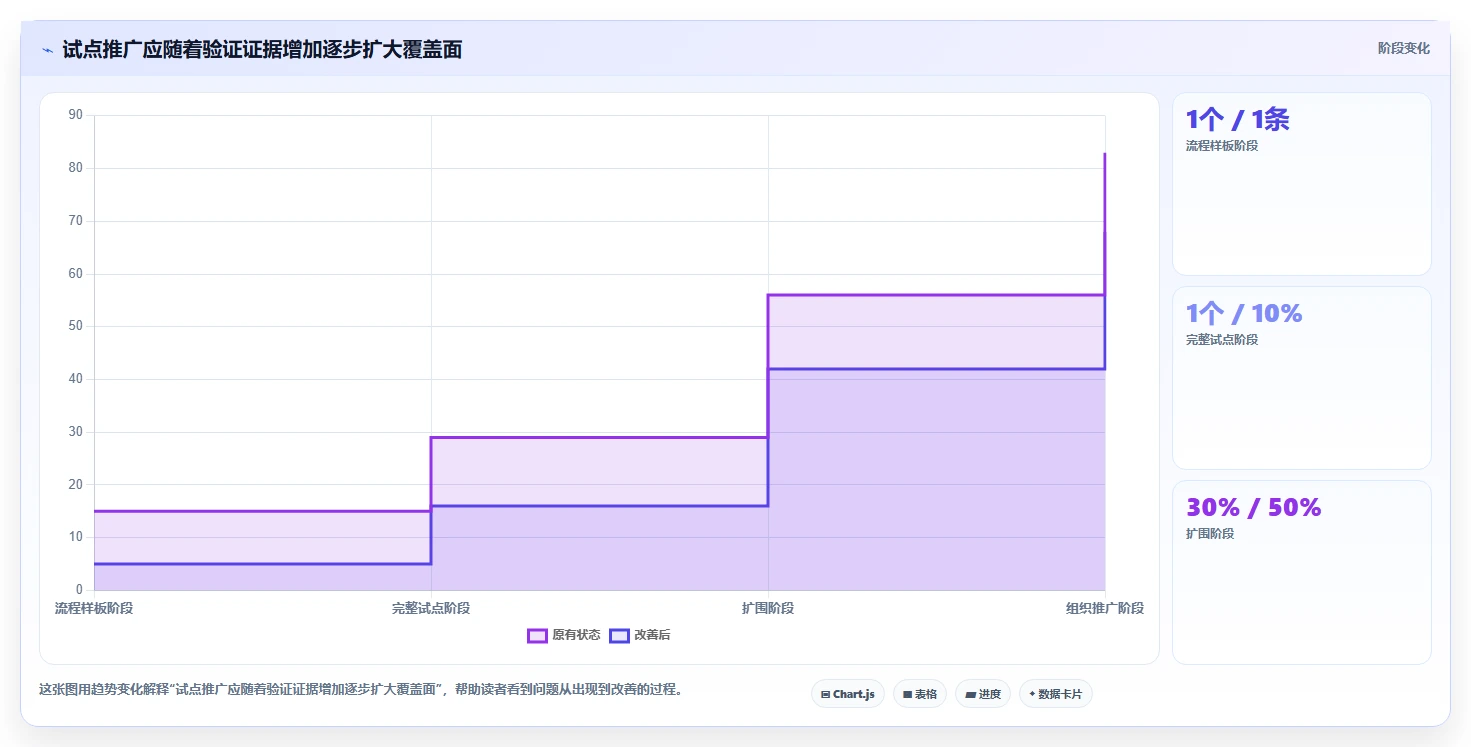Click the 表格 tag
1471x747 pixels.
tap(919, 694)
